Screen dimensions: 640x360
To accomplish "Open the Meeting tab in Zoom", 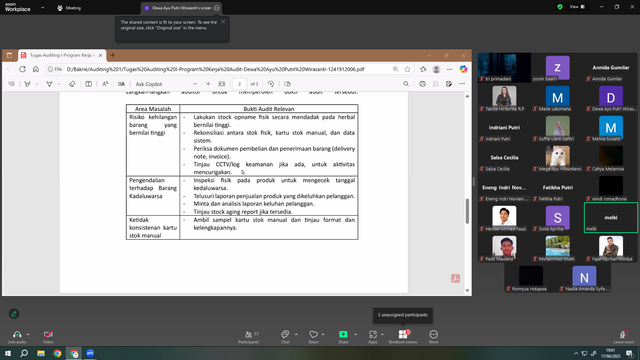I will coord(69,8).
